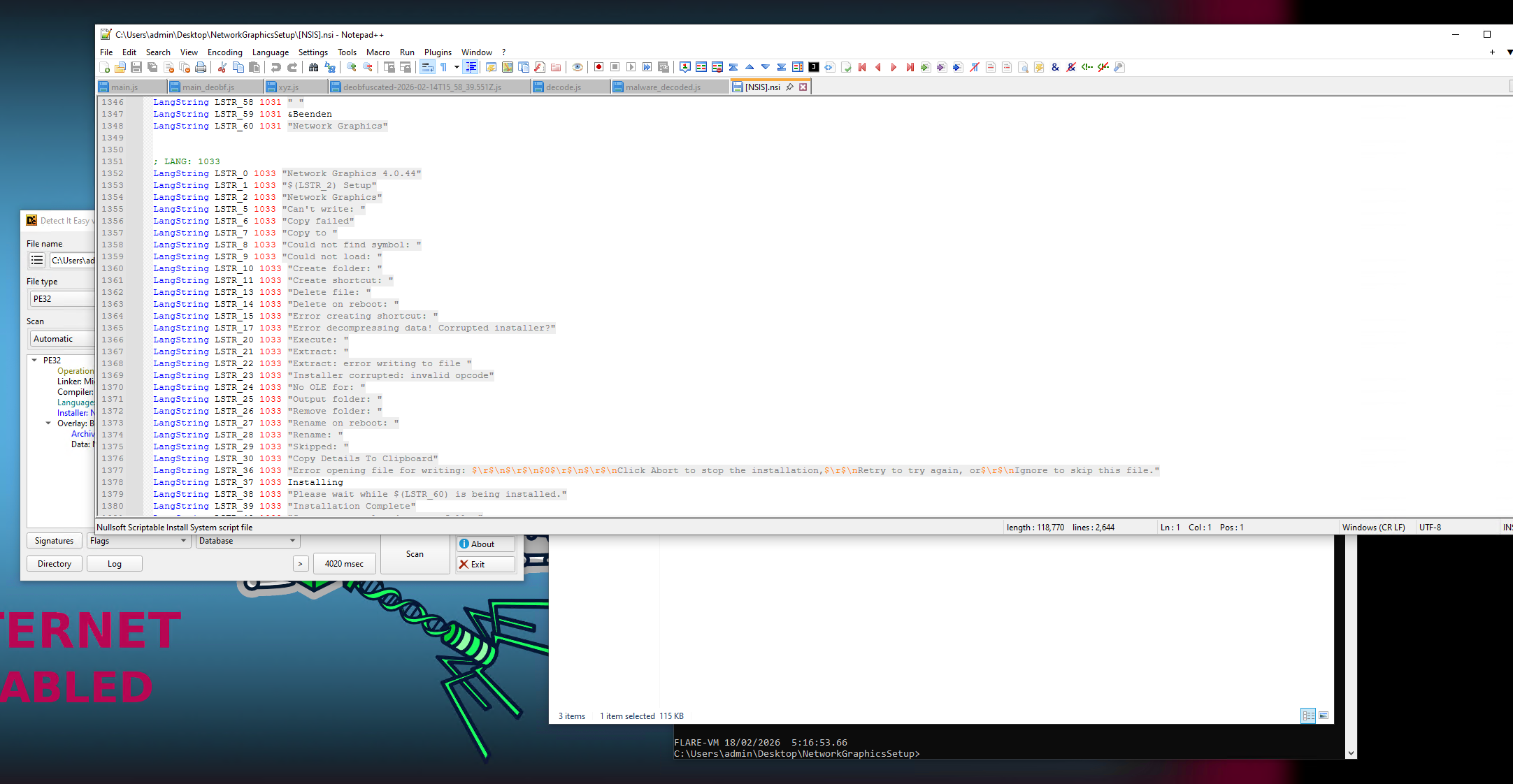The width and height of the screenshot is (1513, 784).
Task: Redo the last undone edit
Action: coord(292,67)
